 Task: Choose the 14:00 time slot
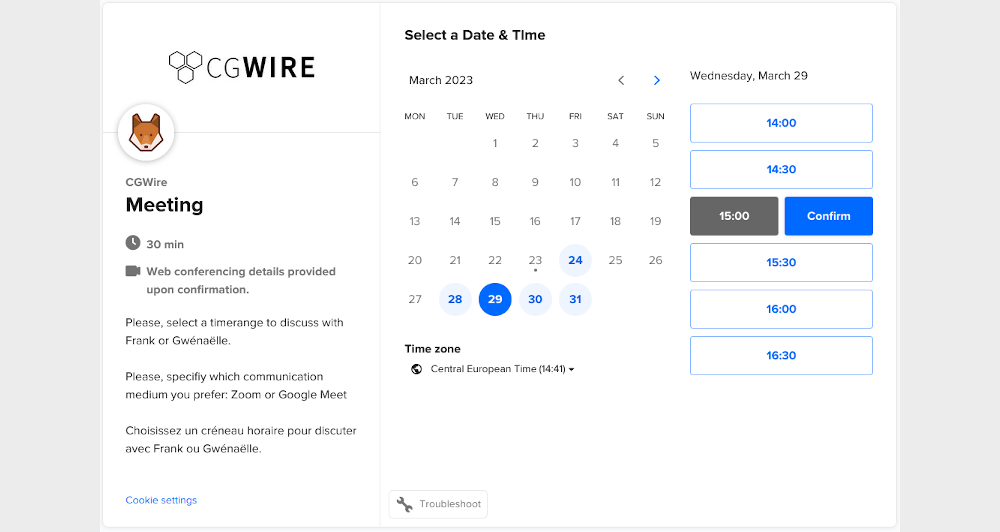click(x=781, y=123)
